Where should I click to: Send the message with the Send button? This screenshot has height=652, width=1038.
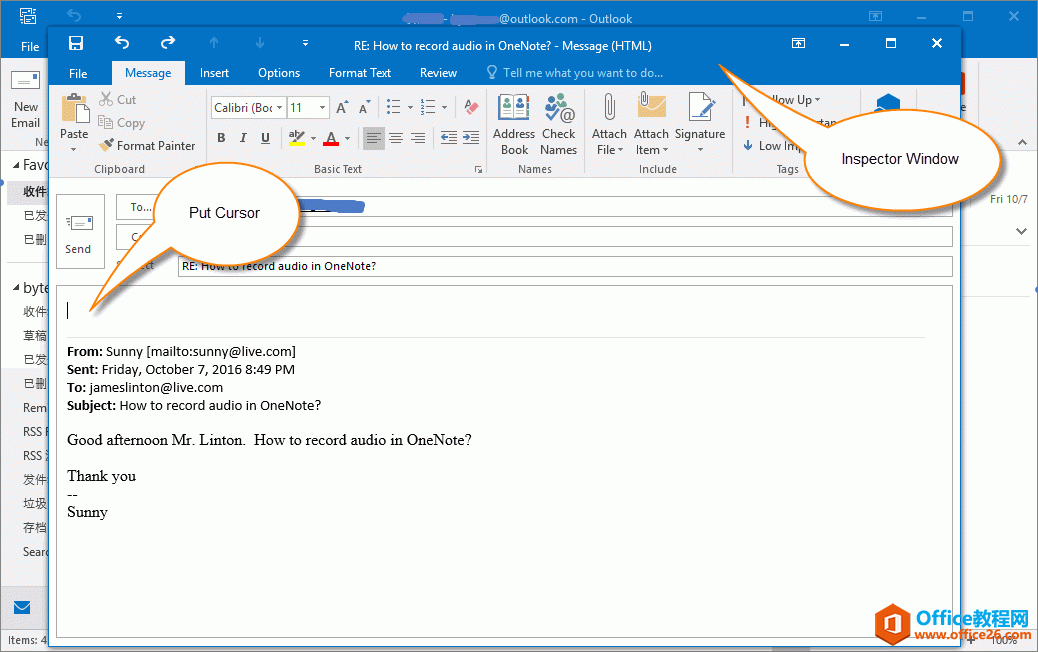coord(80,231)
